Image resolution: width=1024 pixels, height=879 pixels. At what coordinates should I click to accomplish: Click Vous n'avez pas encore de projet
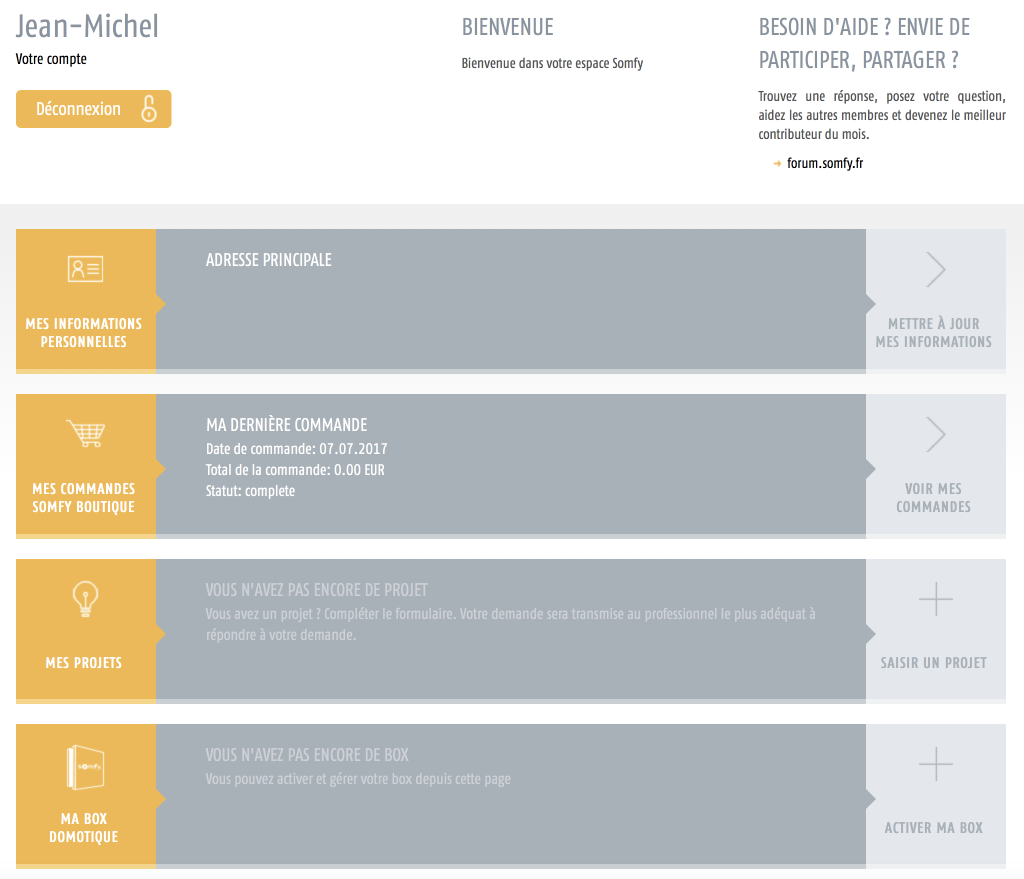317,590
